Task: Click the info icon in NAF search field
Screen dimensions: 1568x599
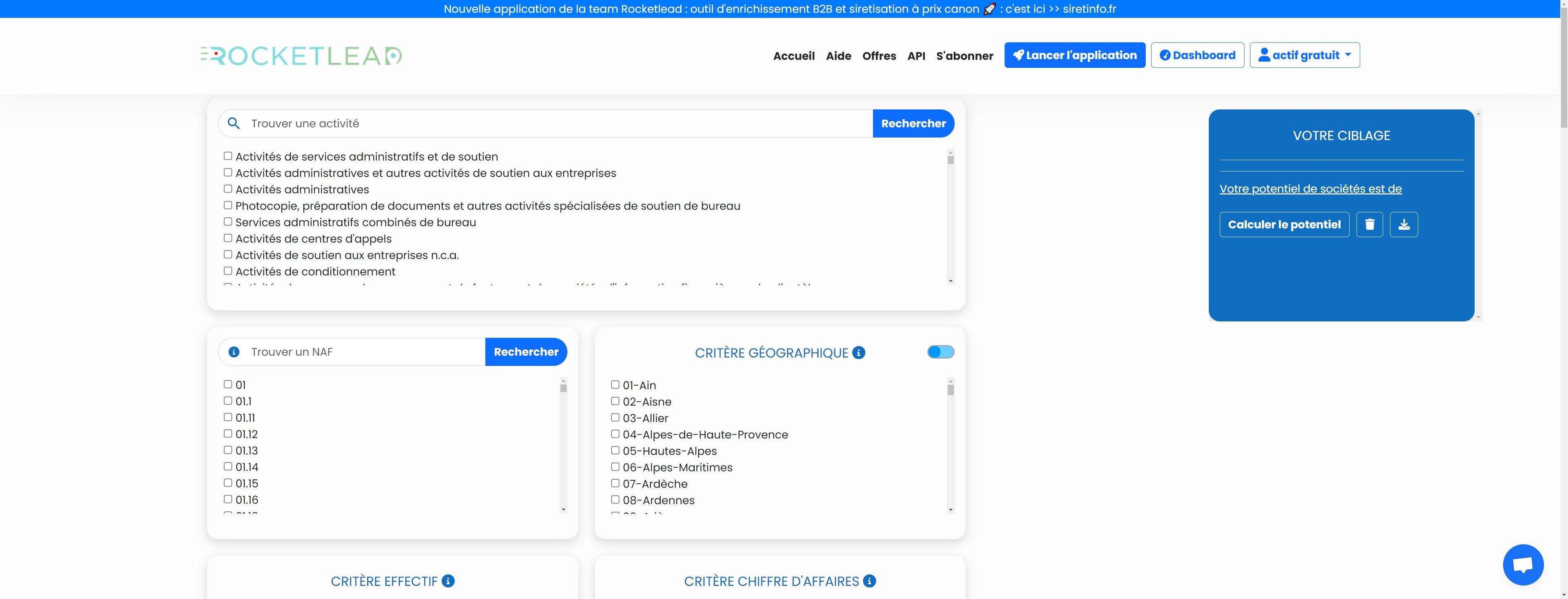Action: pyautogui.click(x=234, y=352)
